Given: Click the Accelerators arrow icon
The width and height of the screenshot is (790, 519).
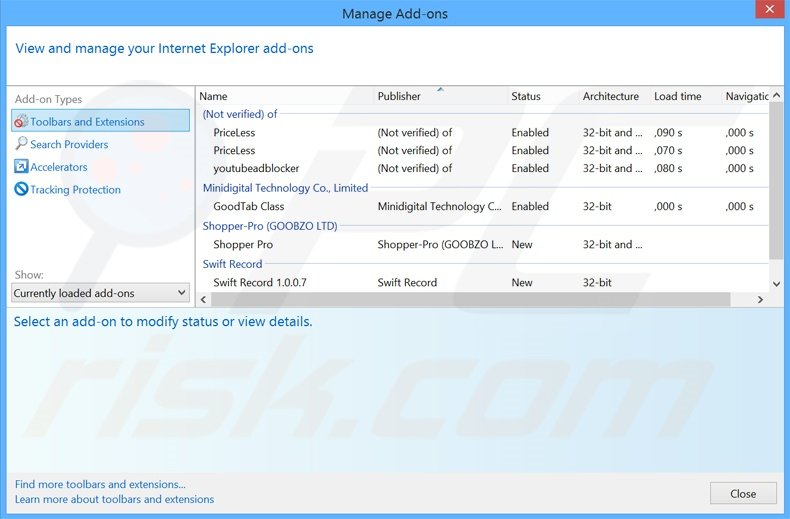Looking at the screenshot, I should click(x=21, y=166).
